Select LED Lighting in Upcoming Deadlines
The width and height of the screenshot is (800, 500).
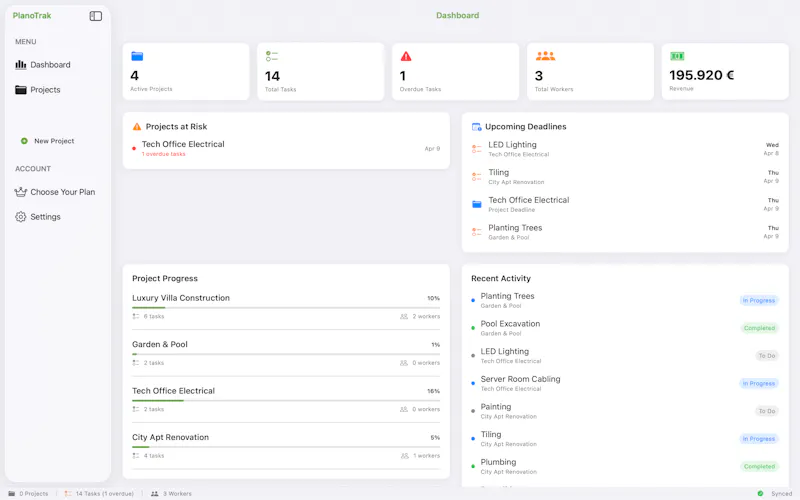[625, 149]
